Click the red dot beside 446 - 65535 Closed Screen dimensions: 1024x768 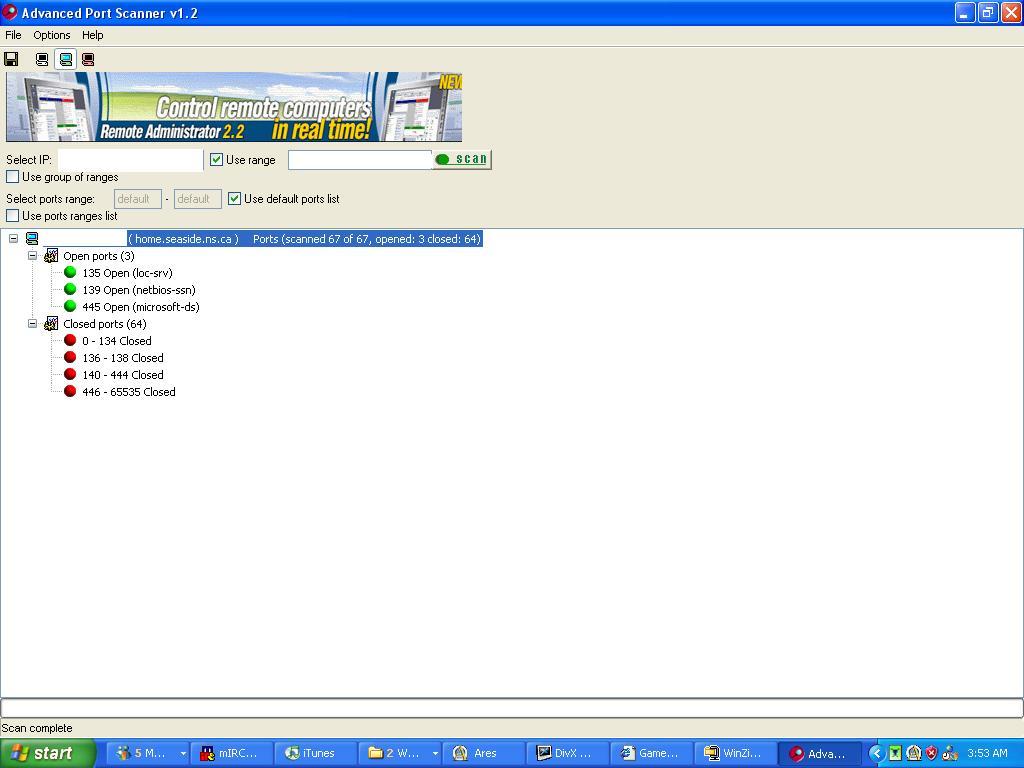pyautogui.click(x=70, y=391)
